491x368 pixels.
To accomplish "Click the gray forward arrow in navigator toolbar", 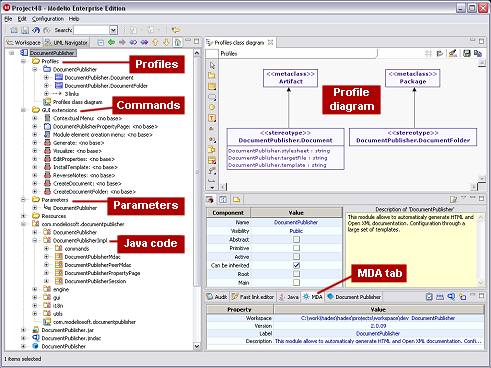I will pos(122,42).
